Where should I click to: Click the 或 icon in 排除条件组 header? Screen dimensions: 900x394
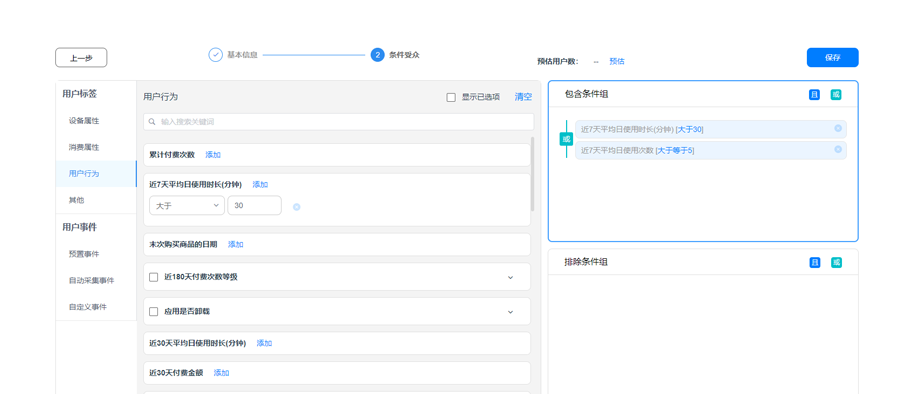pyautogui.click(x=836, y=262)
